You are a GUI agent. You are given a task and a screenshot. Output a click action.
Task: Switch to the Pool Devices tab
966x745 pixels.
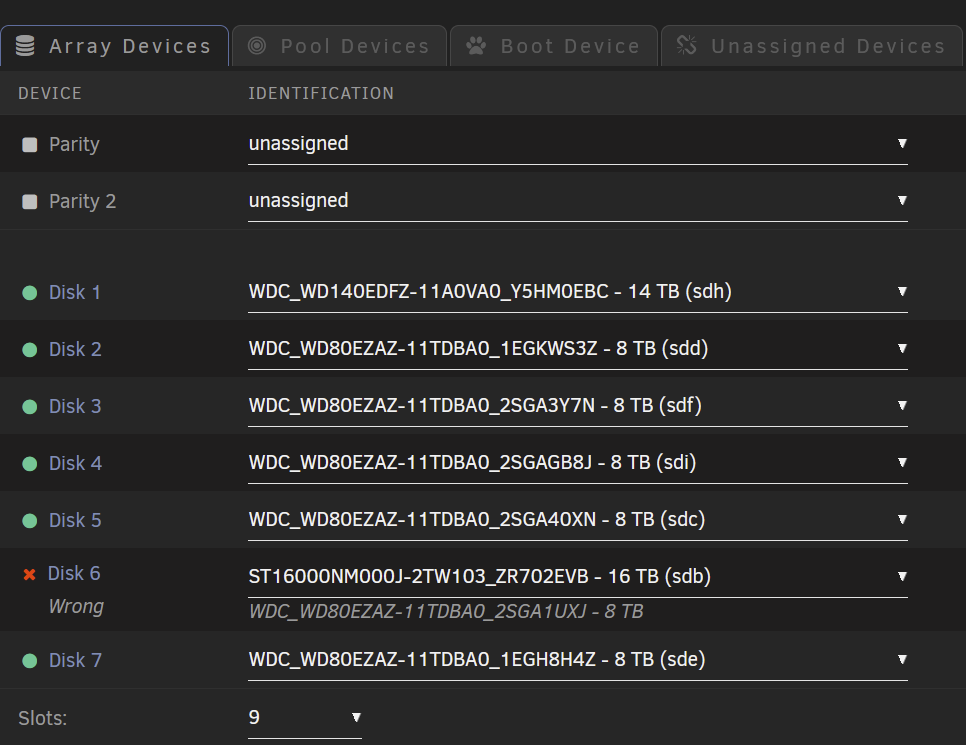click(x=339, y=46)
